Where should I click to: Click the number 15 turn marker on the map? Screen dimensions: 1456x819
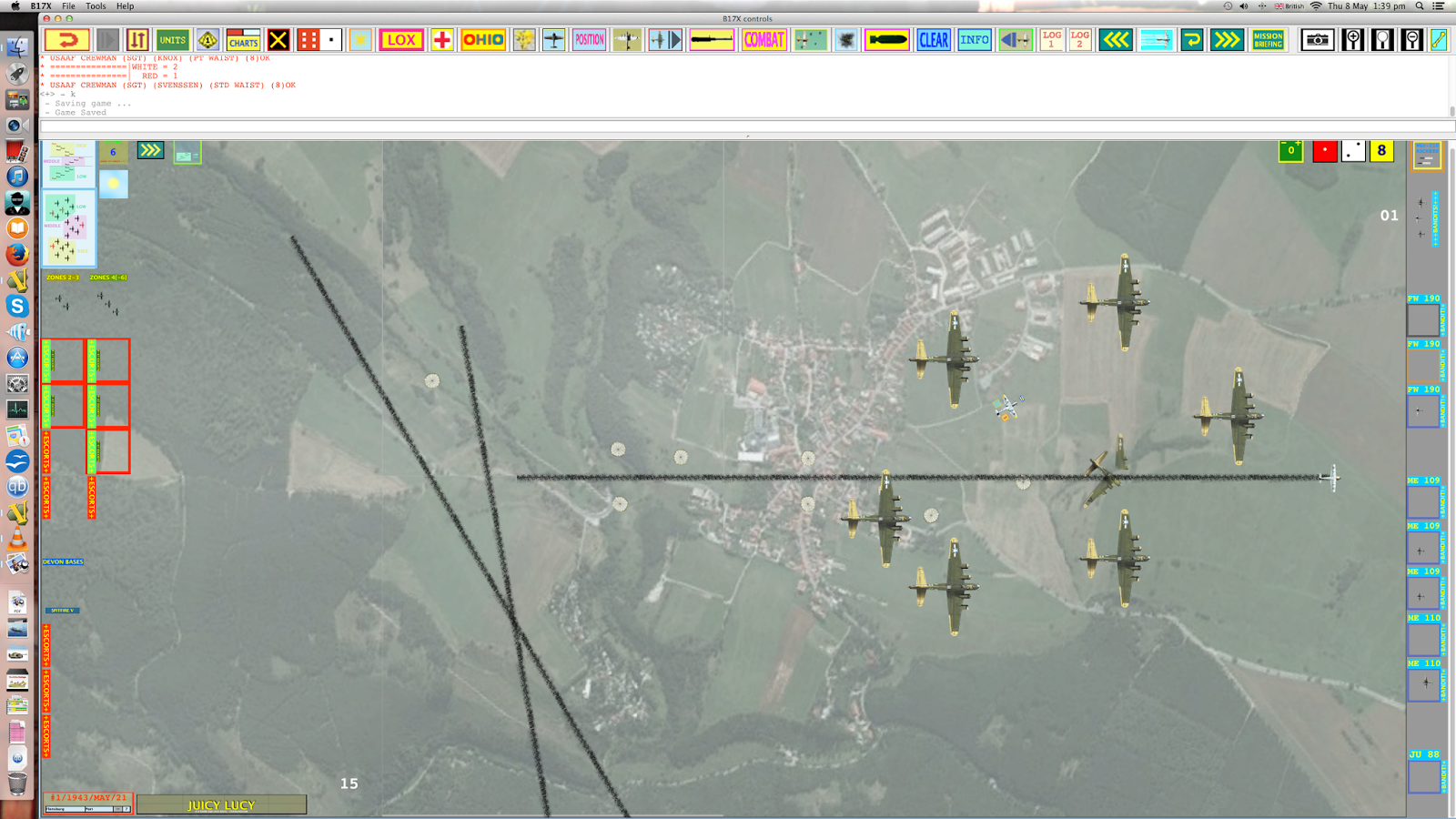click(x=349, y=784)
